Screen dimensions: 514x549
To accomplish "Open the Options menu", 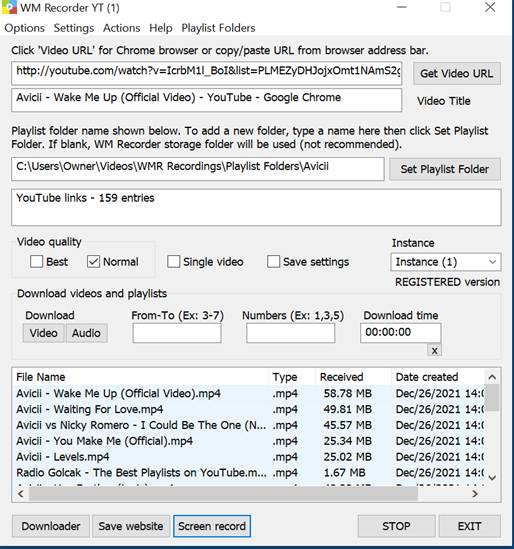I will (x=25, y=28).
